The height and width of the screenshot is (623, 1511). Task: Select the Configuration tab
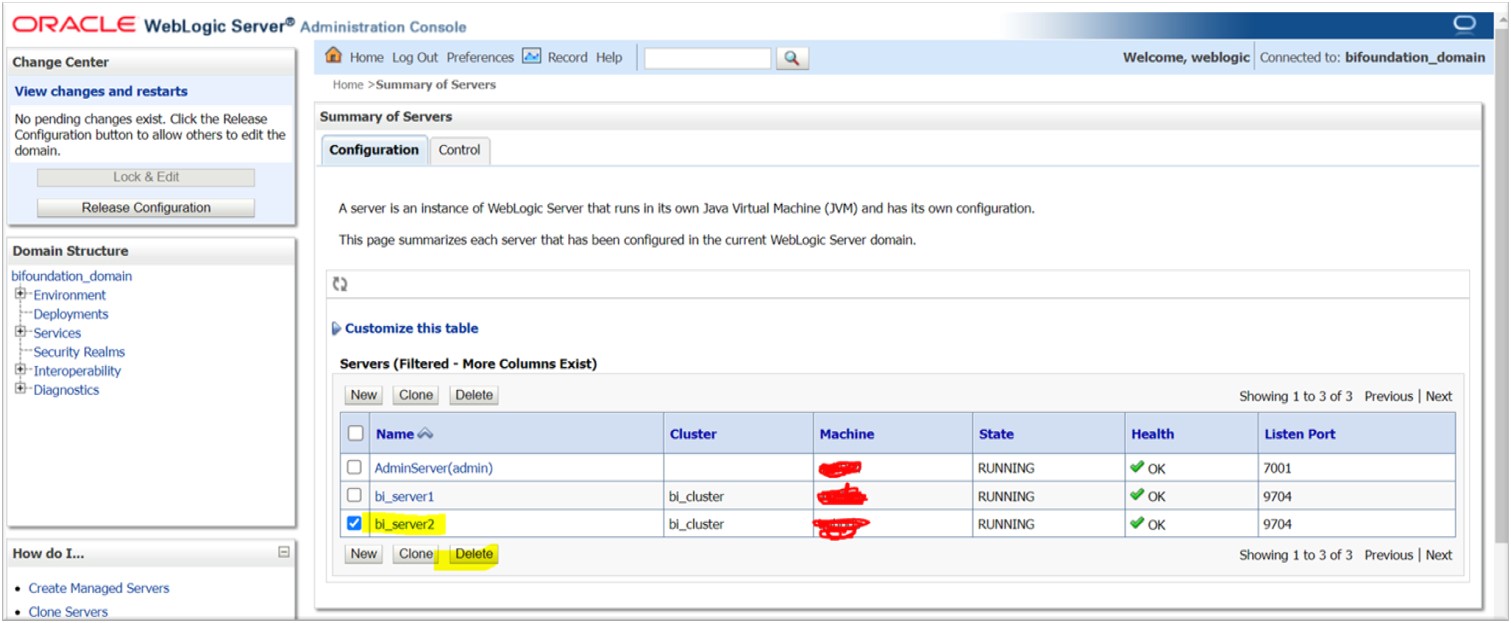pos(374,150)
